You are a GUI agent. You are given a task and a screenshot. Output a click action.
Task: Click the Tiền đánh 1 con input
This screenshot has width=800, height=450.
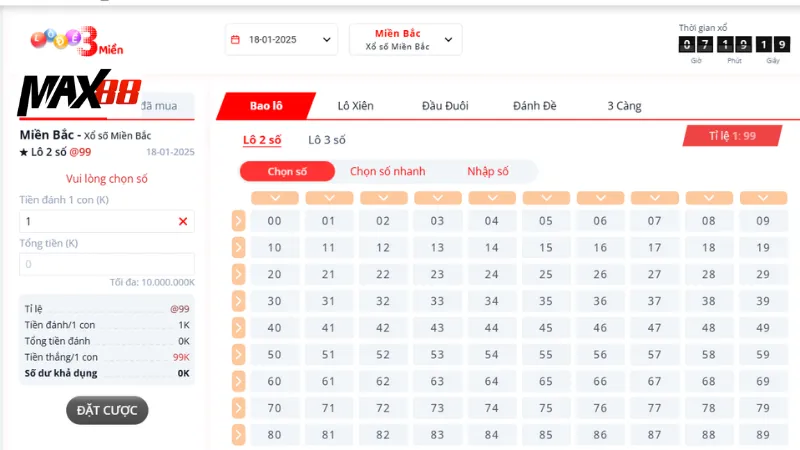[x=107, y=221]
